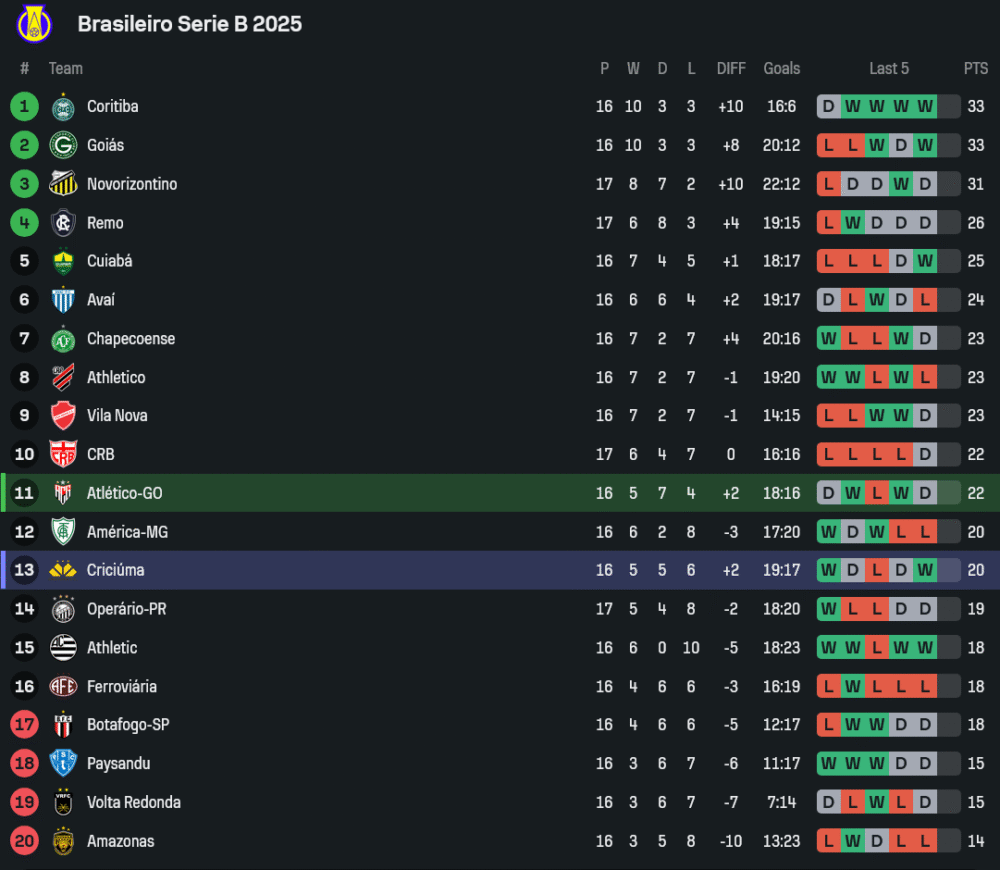Click the Paysandu team badge
The height and width of the screenshot is (870, 1000).
coord(63,764)
